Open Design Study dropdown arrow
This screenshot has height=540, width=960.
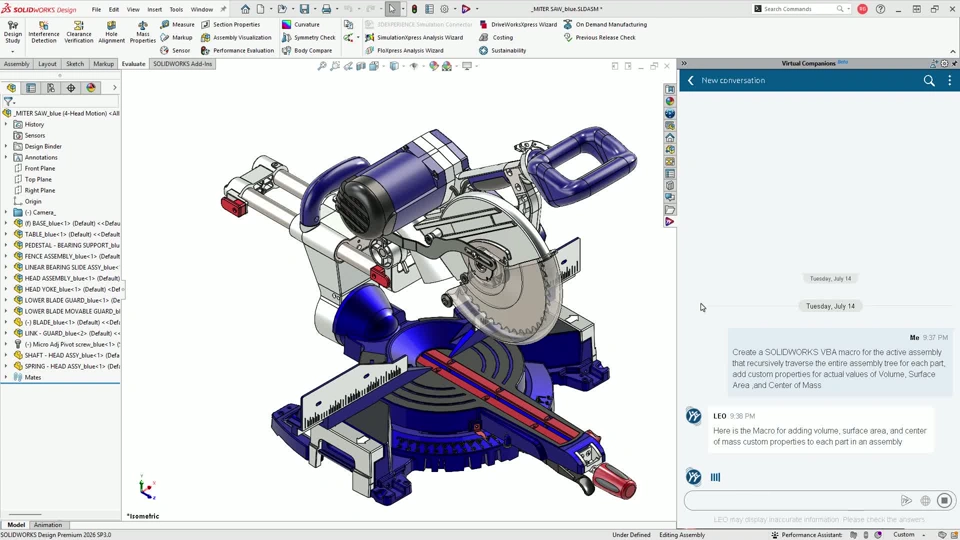[x=13, y=51]
